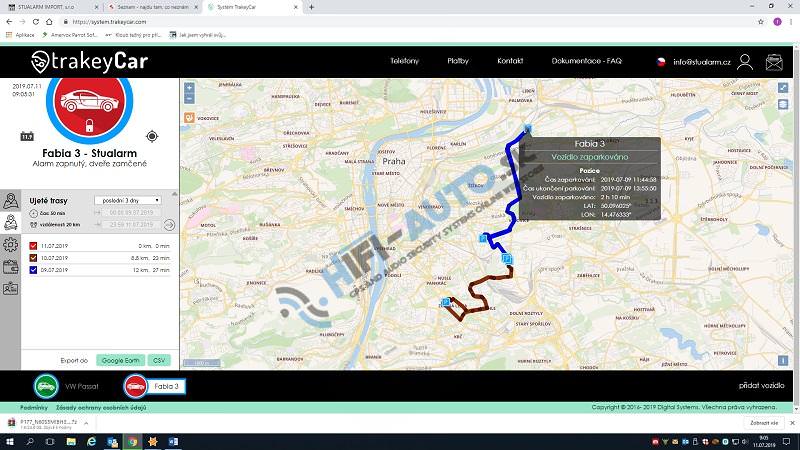
Task: Collapse the Ujeté trasy panel arrow
Action: click(174, 194)
